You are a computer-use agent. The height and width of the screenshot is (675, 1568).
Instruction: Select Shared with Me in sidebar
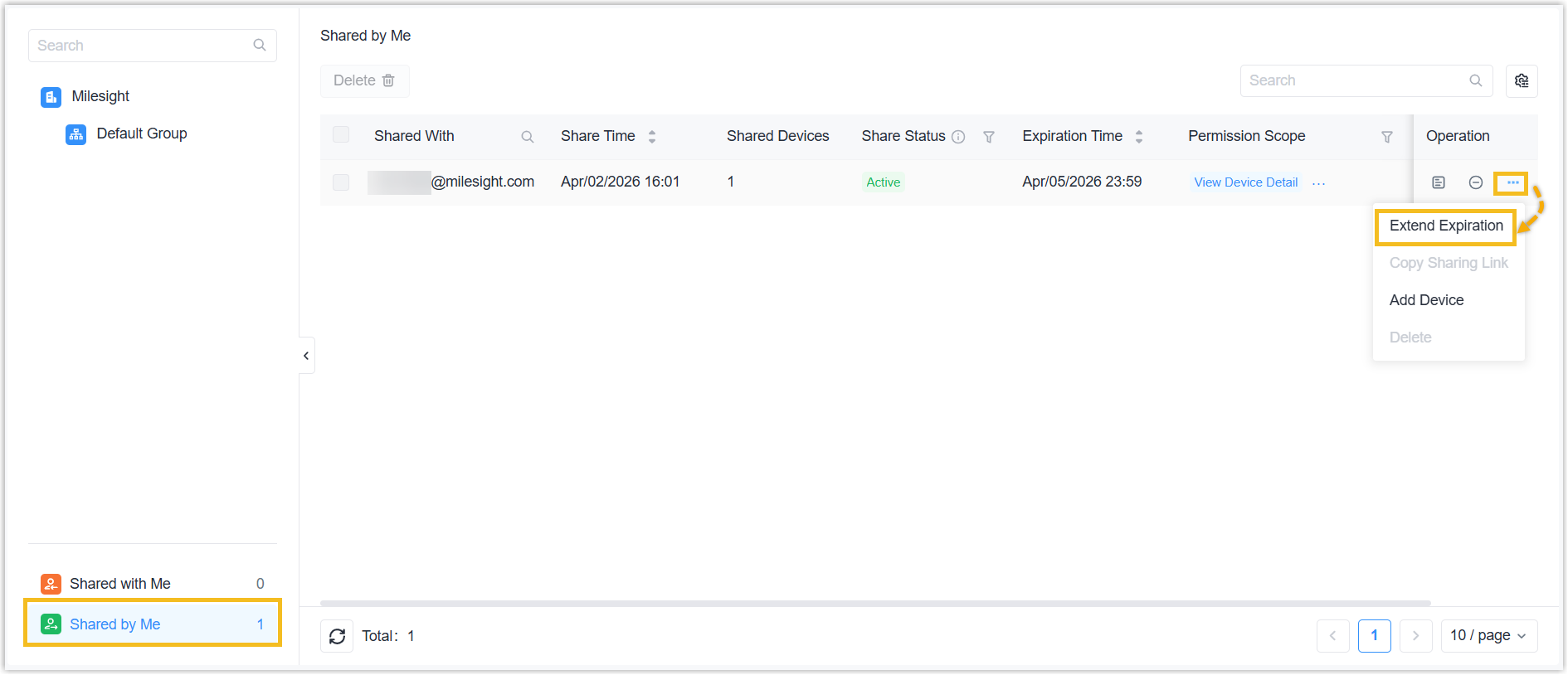click(120, 584)
